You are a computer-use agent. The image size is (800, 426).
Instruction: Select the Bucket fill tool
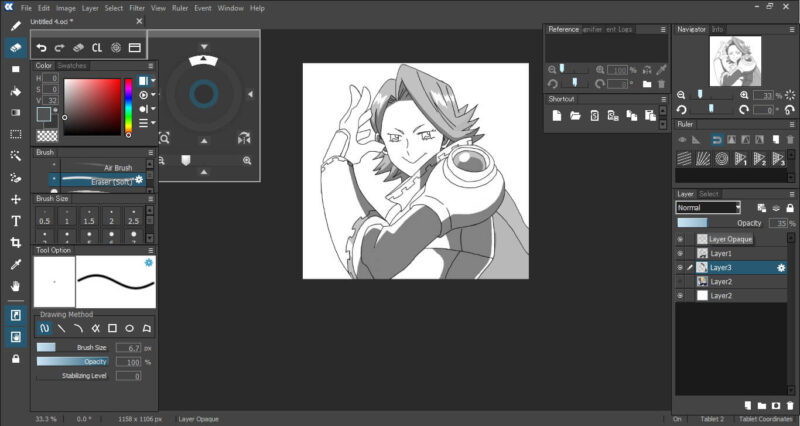click(15, 91)
